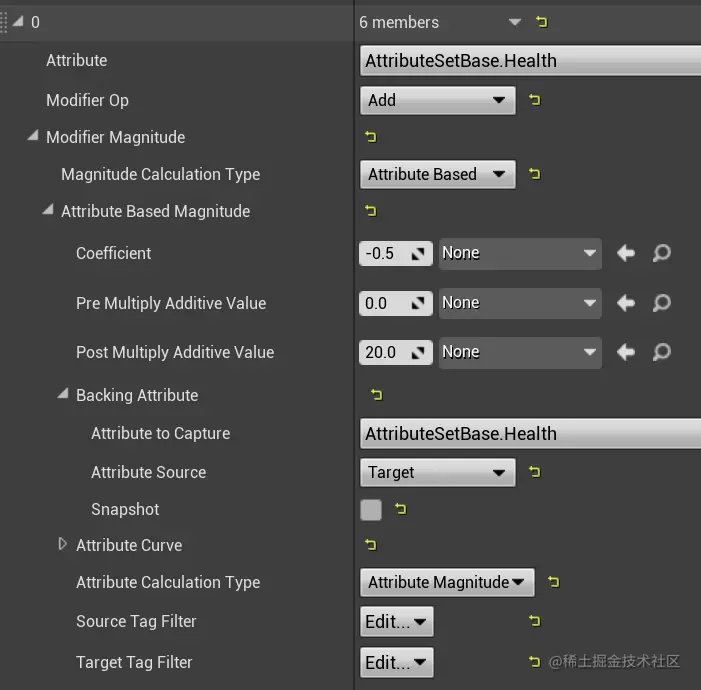Open the Target Tag Filter Edit button
Image resolution: width=701 pixels, height=690 pixels.
click(x=396, y=662)
